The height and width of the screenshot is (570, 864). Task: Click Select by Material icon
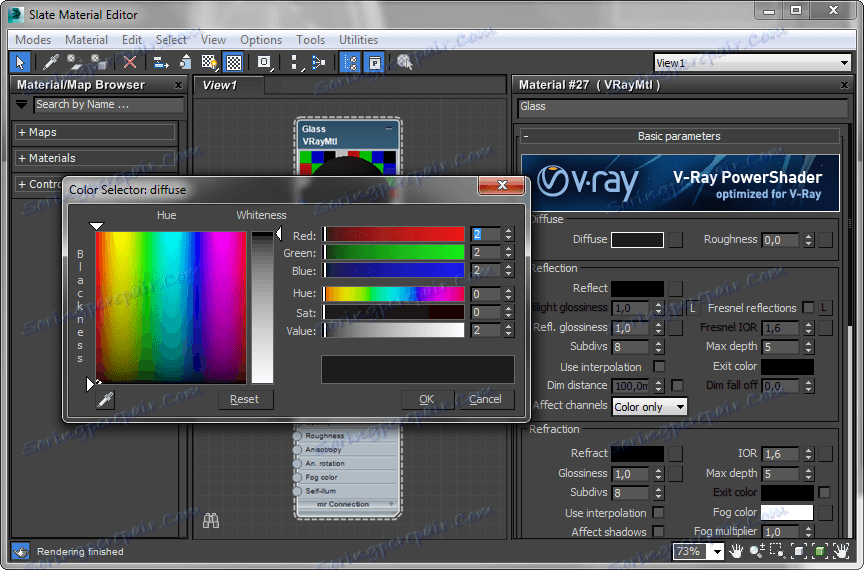[405, 62]
